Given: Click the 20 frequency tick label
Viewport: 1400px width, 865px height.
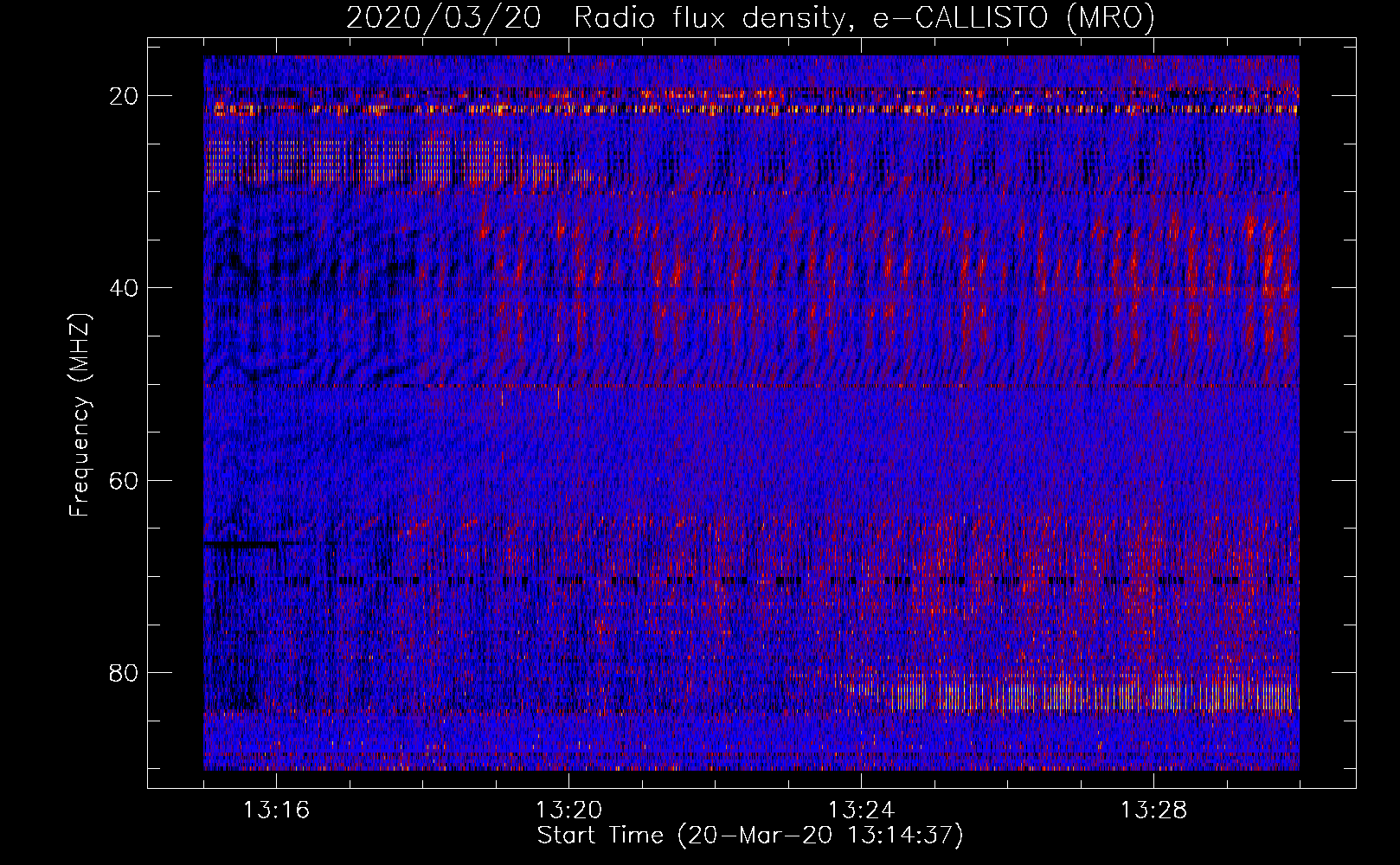Looking at the screenshot, I should coord(124,96).
